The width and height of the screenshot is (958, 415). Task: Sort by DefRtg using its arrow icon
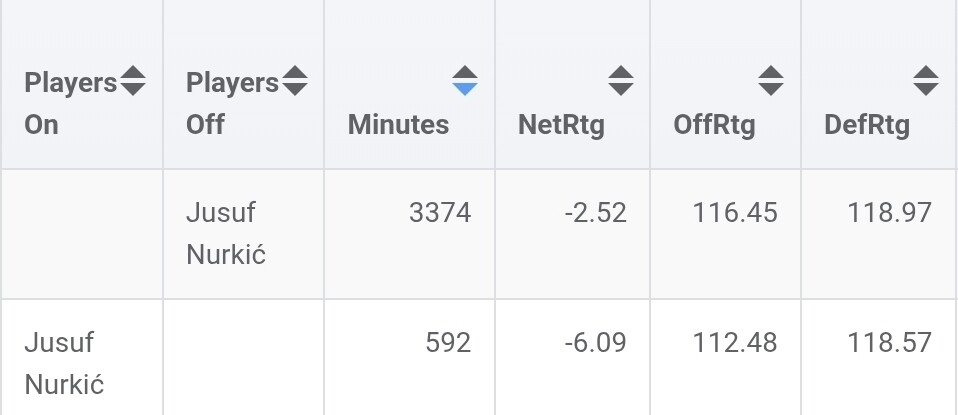point(926,81)
